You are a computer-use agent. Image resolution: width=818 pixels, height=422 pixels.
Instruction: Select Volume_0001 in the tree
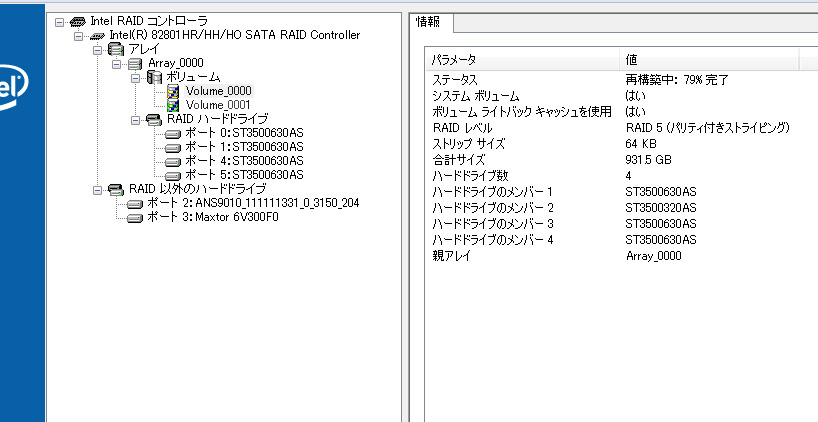click(218, 105)
